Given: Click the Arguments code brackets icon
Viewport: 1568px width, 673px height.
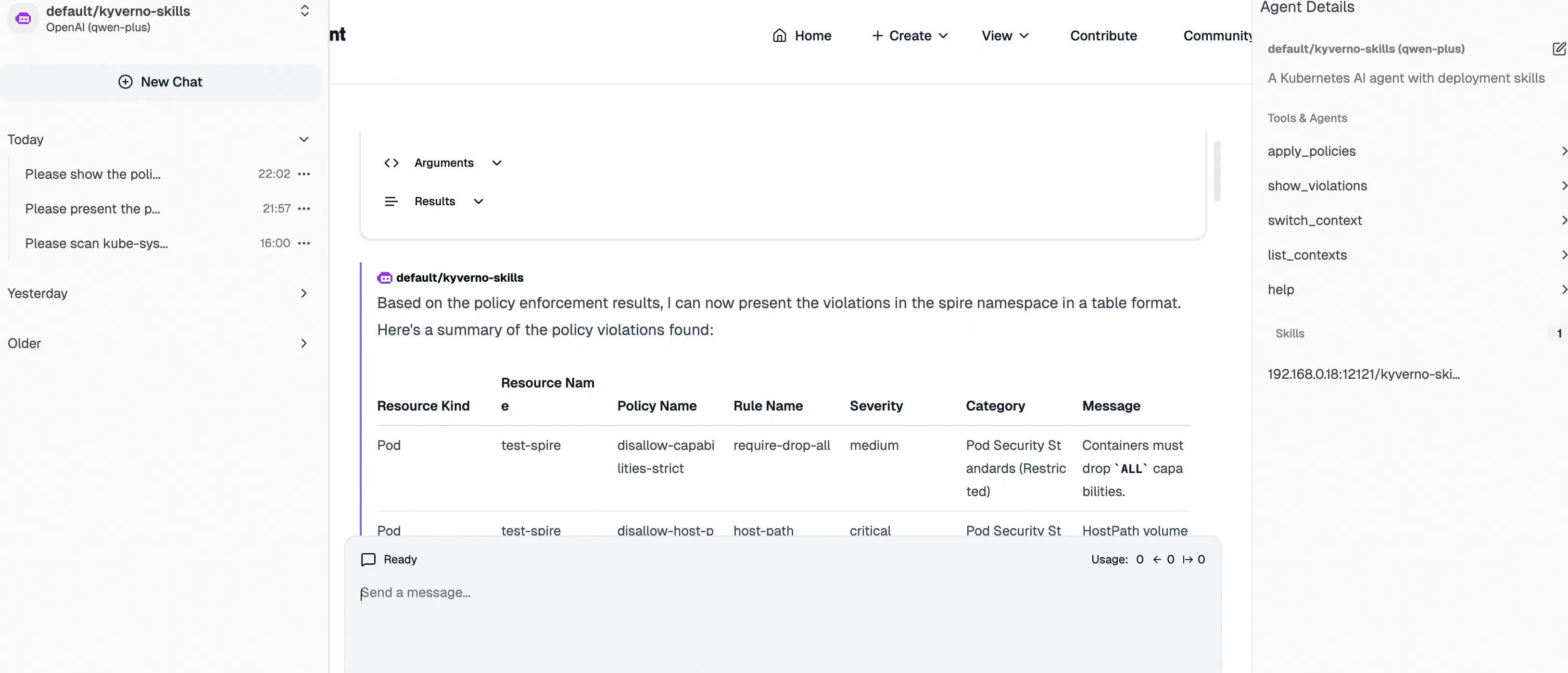Looking at the screenshot, I should click(392, 163).
